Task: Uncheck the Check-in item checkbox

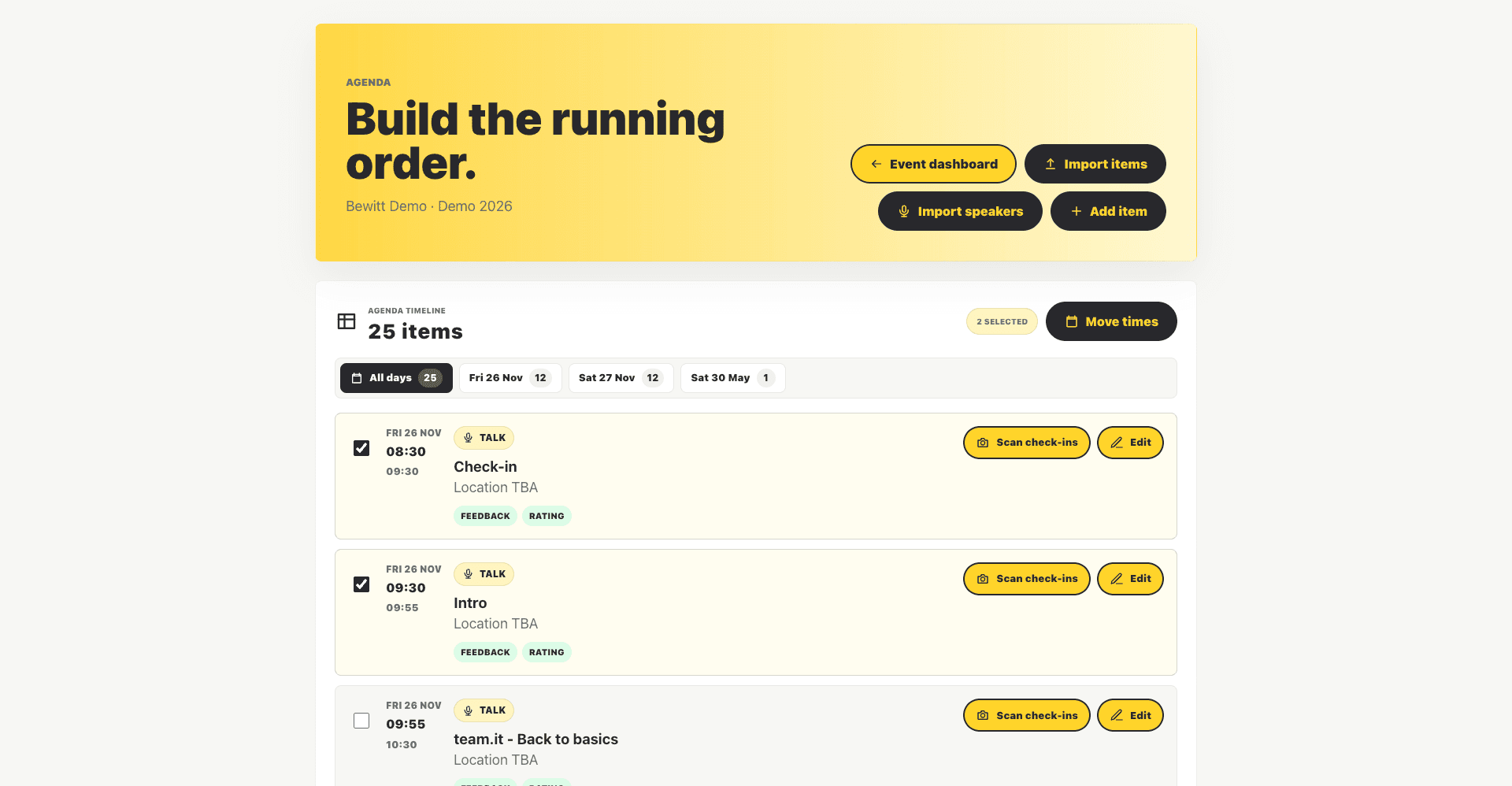Action: pyautogui.click(x=361, y=448)
